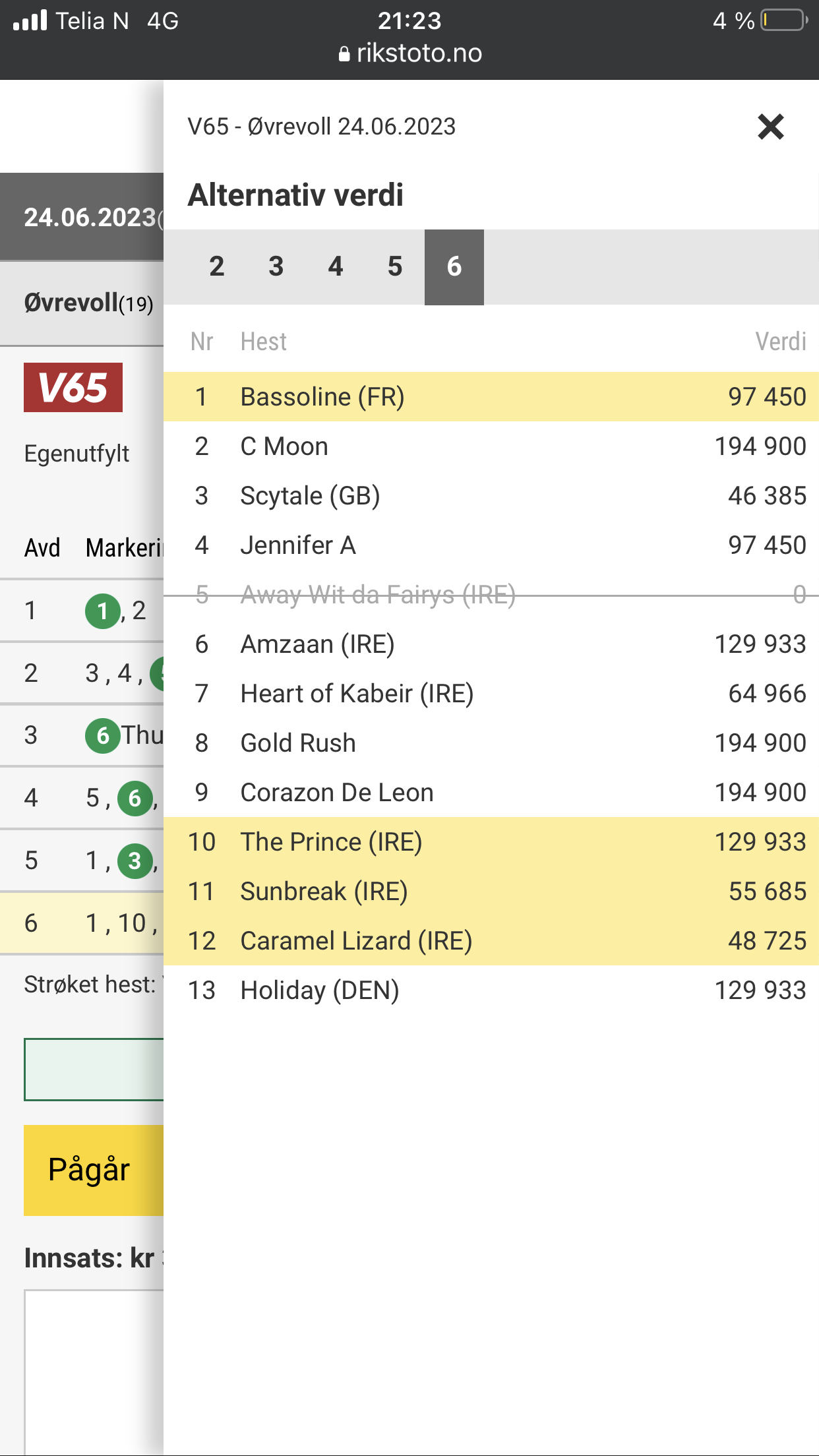
Task: Switch to leg 3 tab
Action: pos(276,267)
